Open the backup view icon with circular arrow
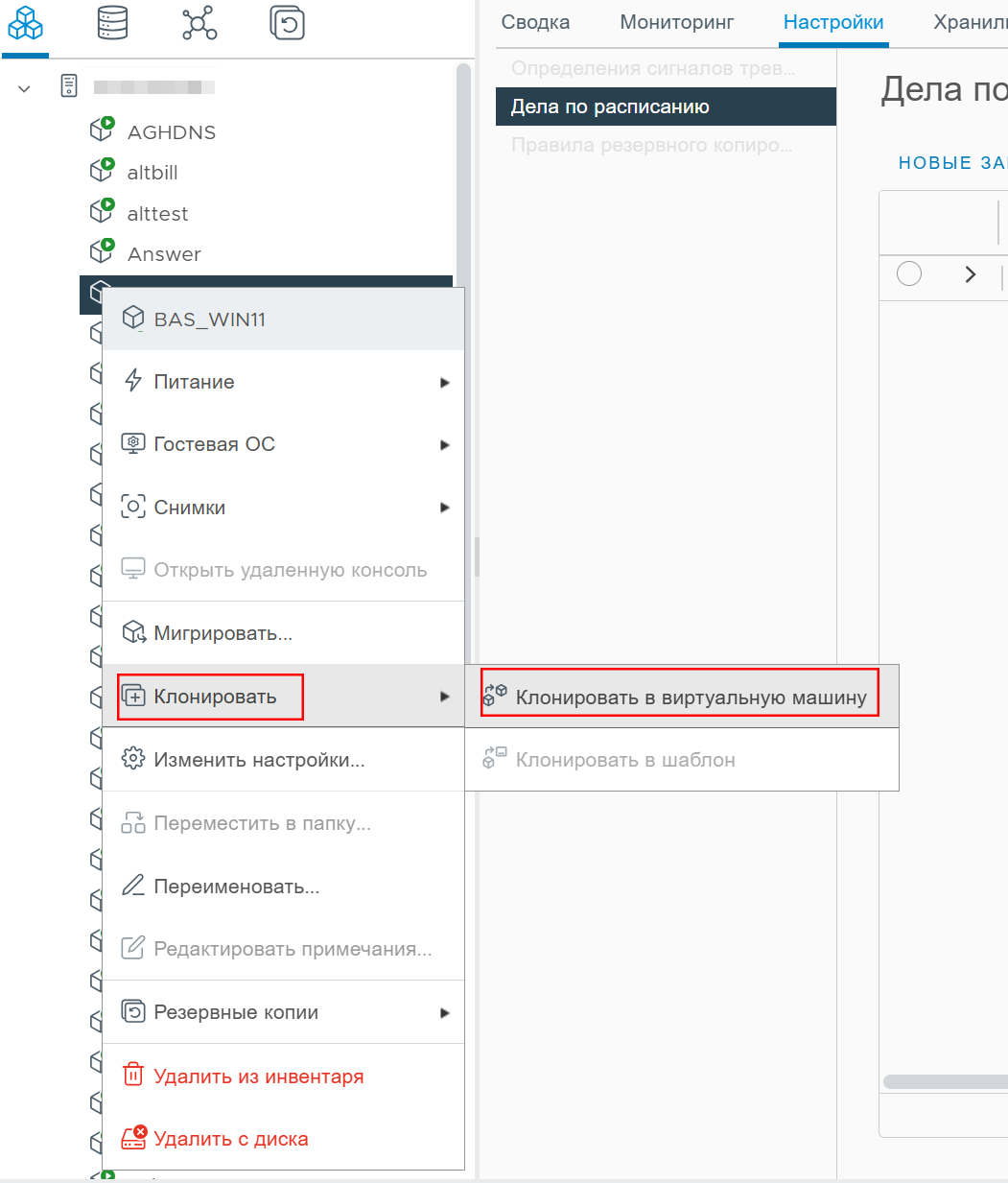Viewport: 1008px width, 1183px height. point(287,22)
